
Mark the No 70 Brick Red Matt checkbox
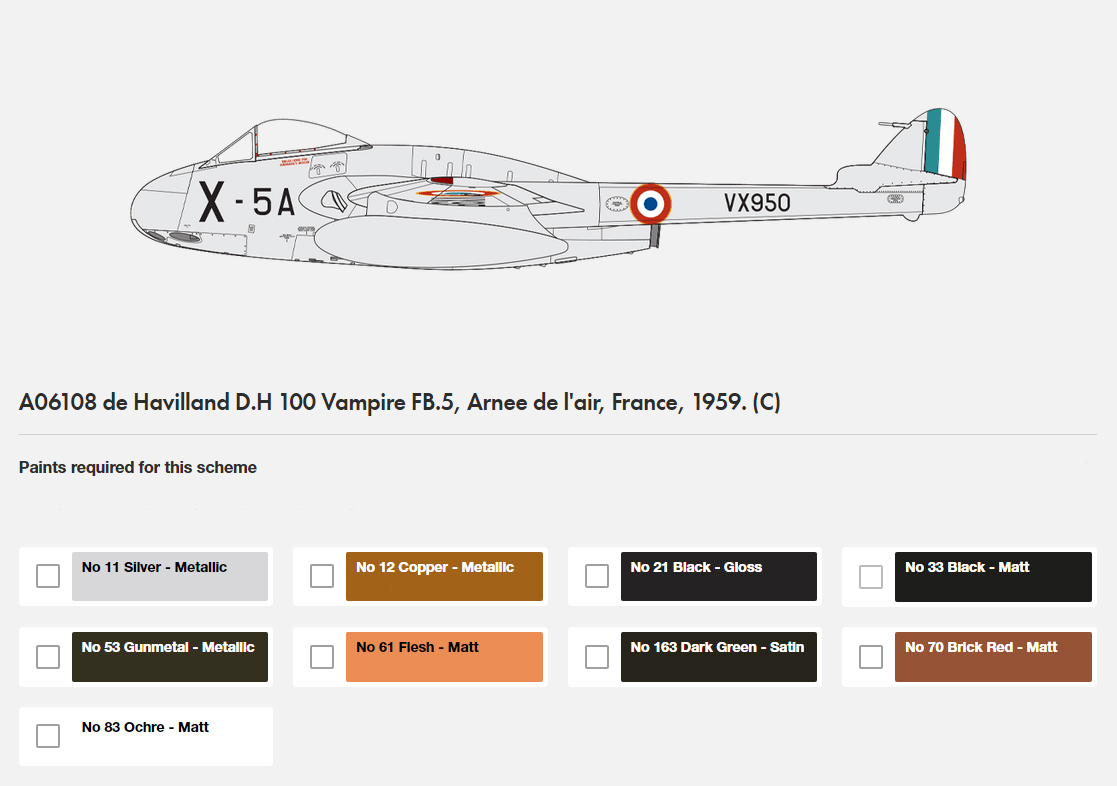coord(871,656)
